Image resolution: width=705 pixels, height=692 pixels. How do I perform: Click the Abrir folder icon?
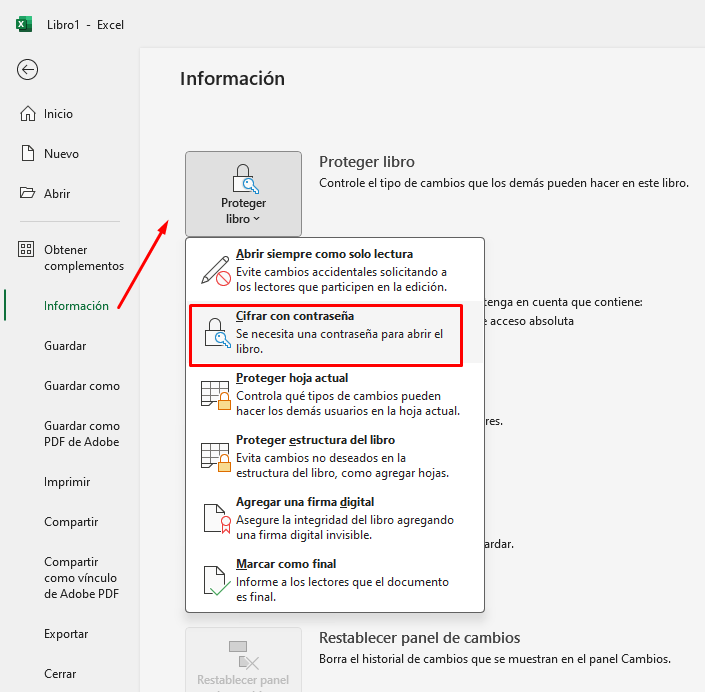click(x=28, y=194)
